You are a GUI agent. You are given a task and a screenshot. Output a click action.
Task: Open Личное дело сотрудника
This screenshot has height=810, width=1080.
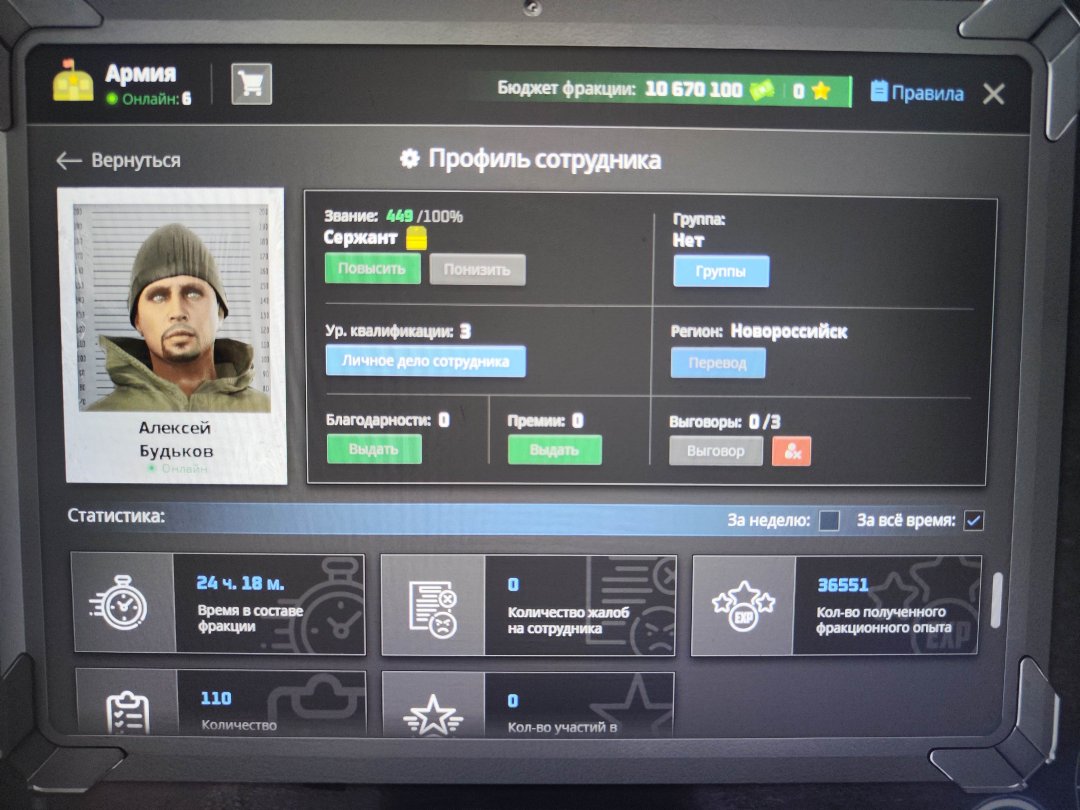tap(425, 361)
